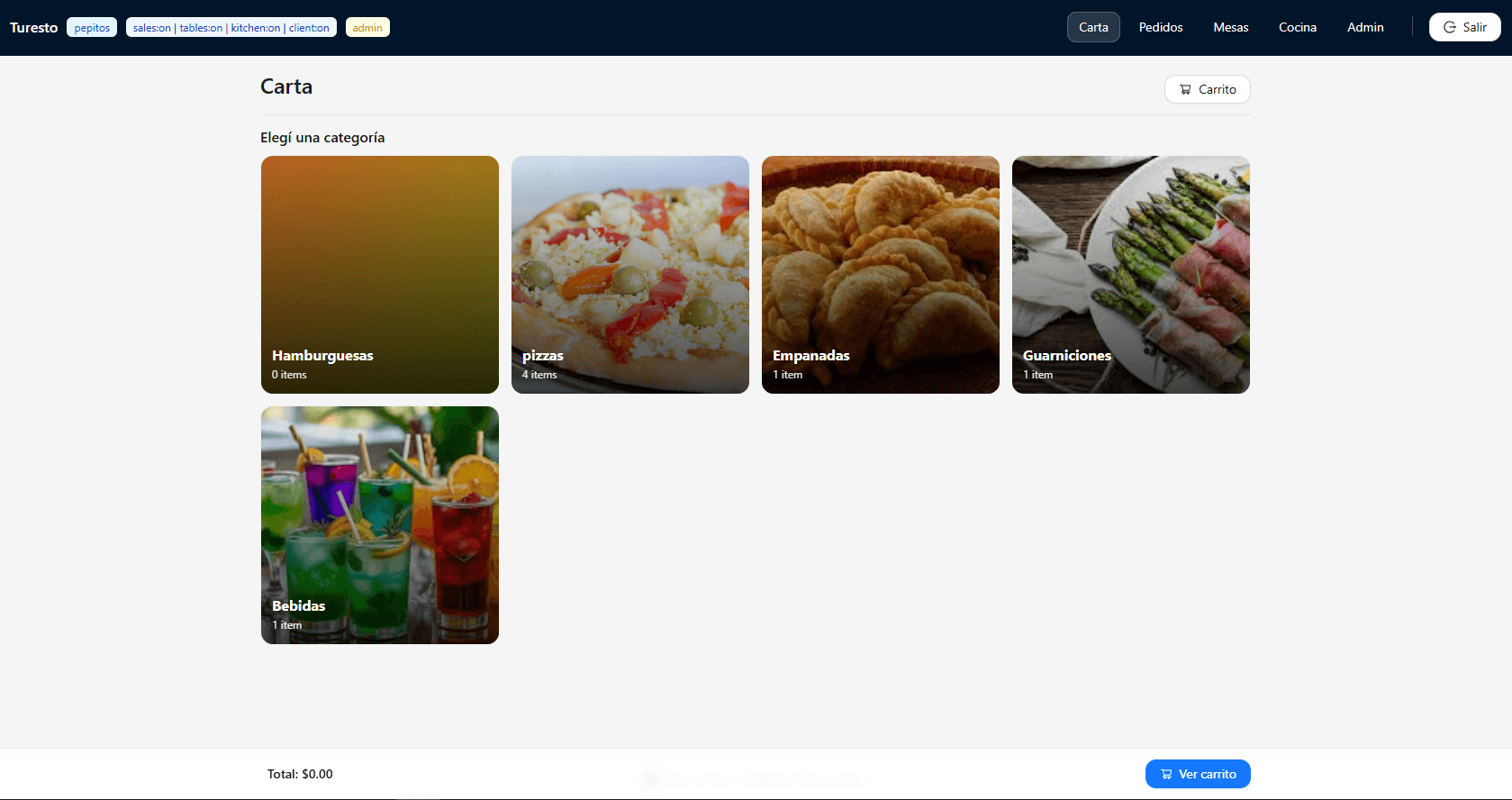Open the Admin menu item
Viewport: 1512px width, 800px height.
click(1365, 27)
